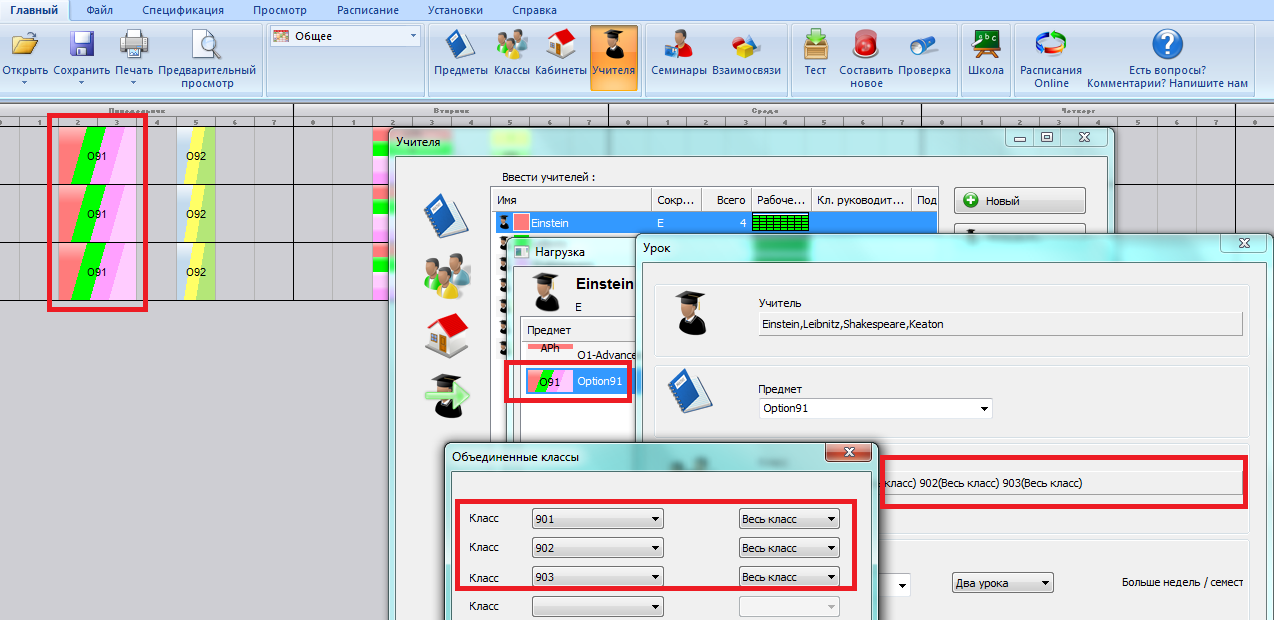The height and width of the screenshot is (620, 1274).
Task: Open the Спецификация tab
Action: pos(182,10)
